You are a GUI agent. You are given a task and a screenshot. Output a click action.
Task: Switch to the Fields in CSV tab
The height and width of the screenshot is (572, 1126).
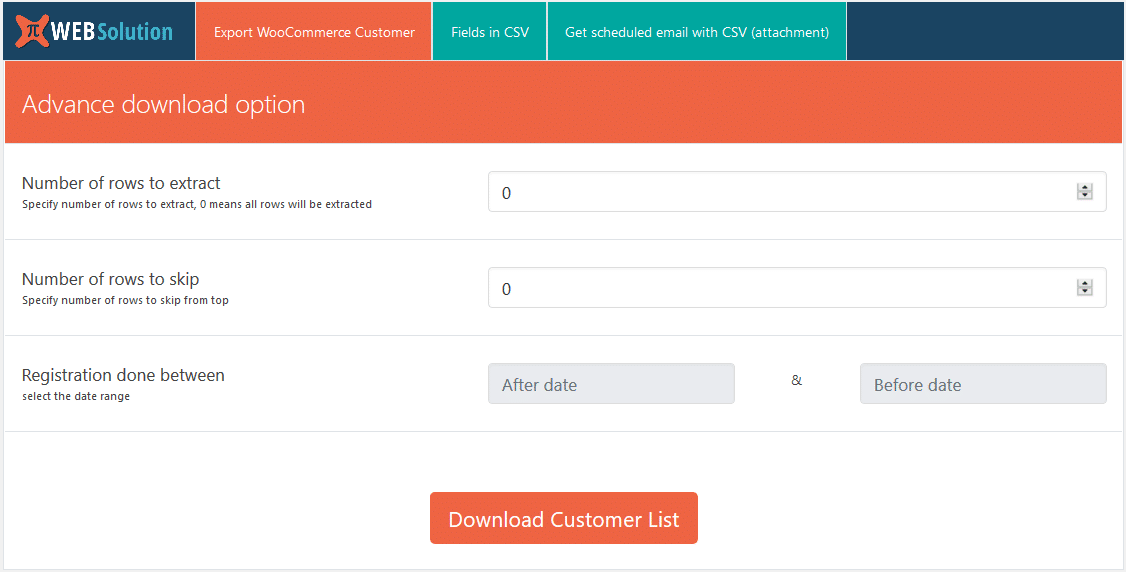coord(490,32)
